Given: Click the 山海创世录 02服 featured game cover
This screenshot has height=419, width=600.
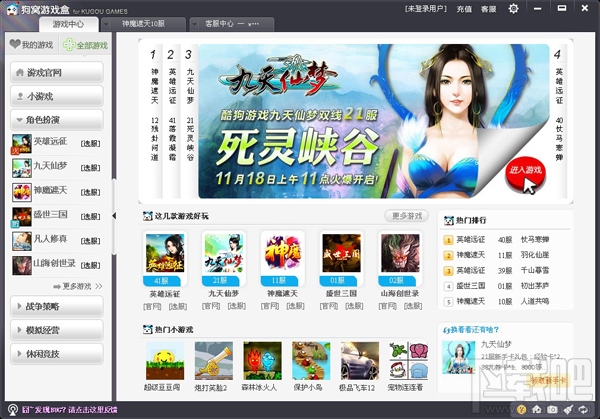Looking at the screenshot, I should click(400, 253).
